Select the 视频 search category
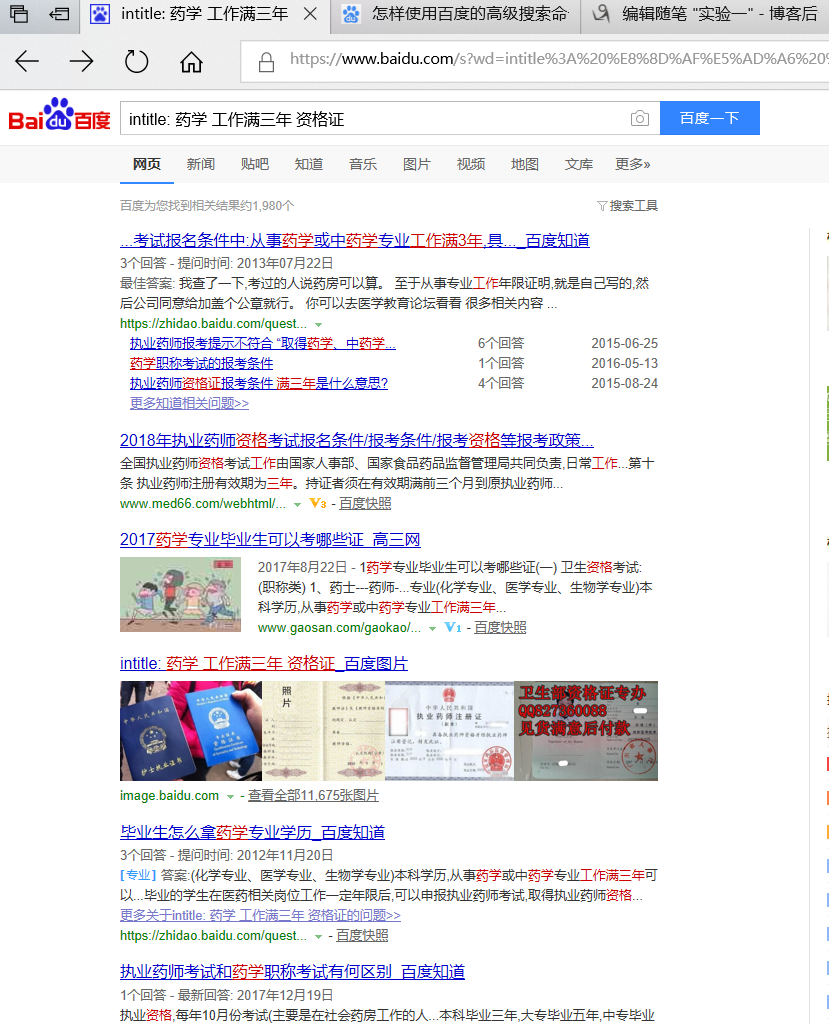Viewport: 829px width, 1024px height. click(x=470, y=164)
